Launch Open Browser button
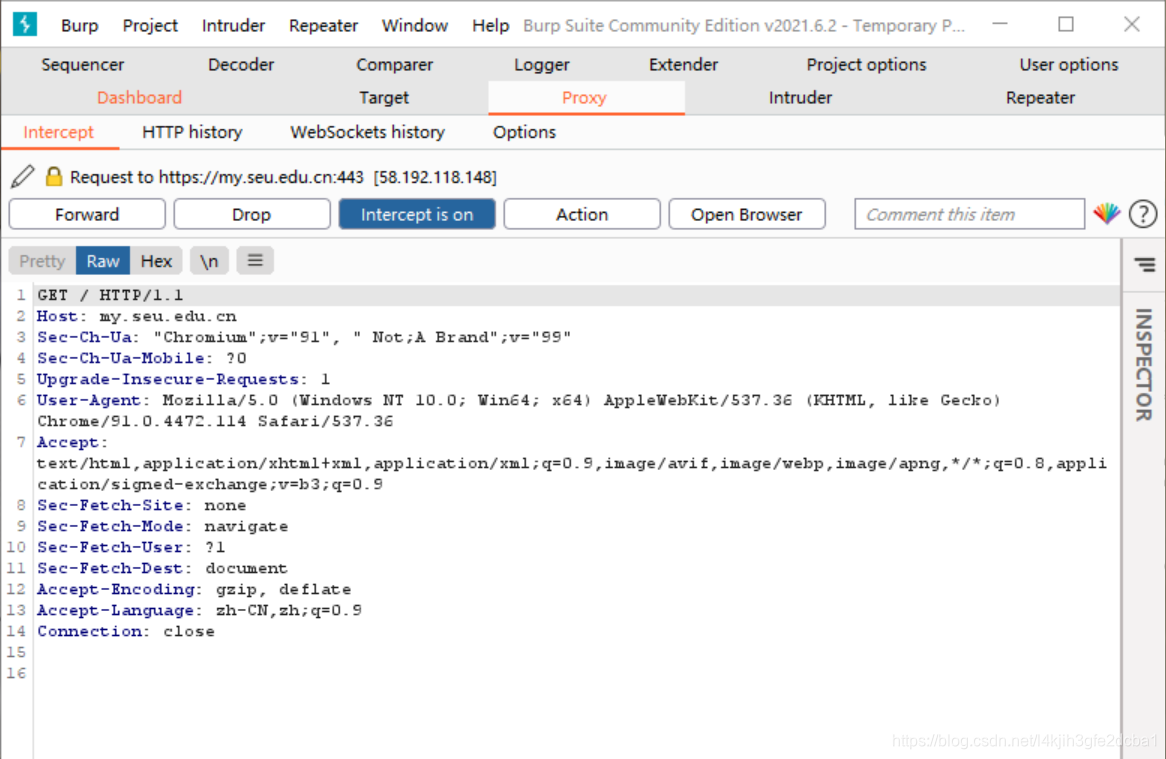 point(747,214)
